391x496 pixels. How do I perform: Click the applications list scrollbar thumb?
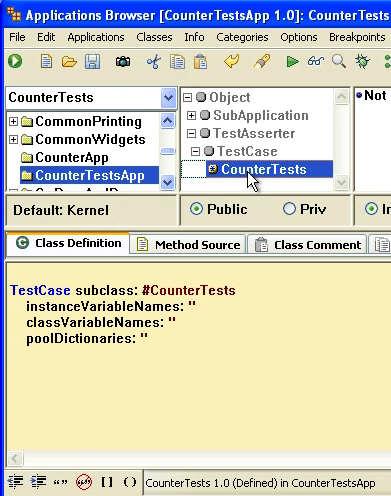[167, 152]
